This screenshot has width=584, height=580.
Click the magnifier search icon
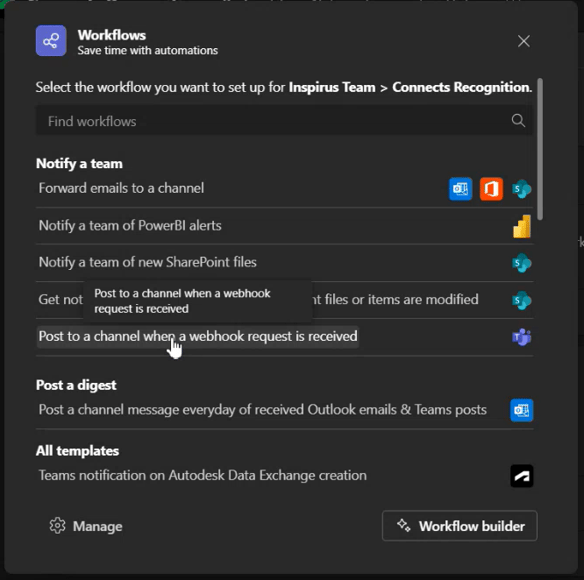coord(518,121)
